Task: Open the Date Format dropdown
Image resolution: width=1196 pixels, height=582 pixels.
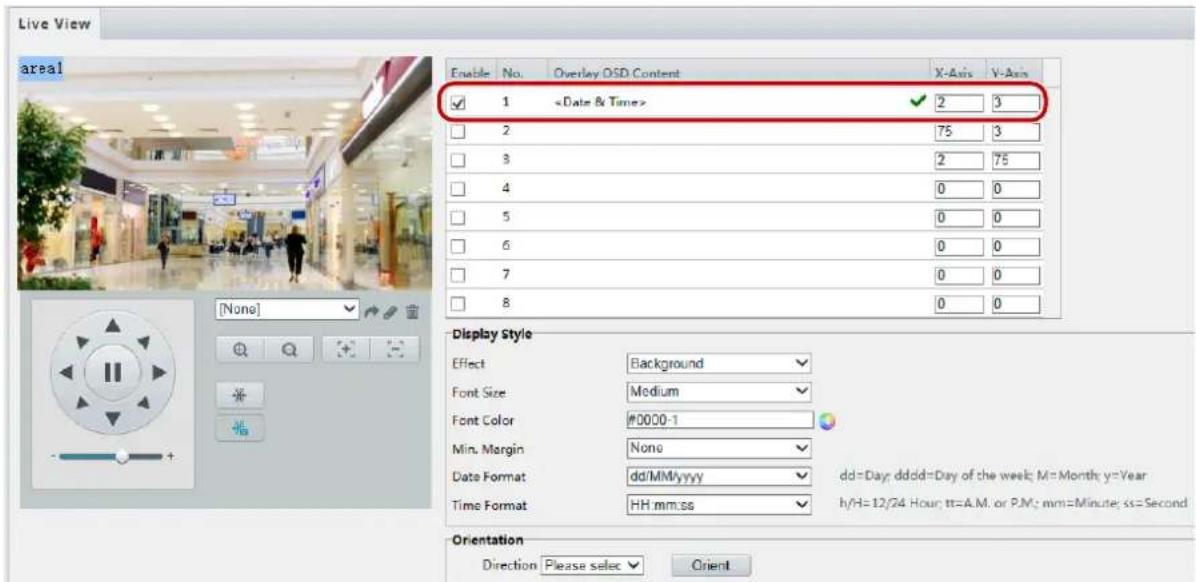Action: 718,477
